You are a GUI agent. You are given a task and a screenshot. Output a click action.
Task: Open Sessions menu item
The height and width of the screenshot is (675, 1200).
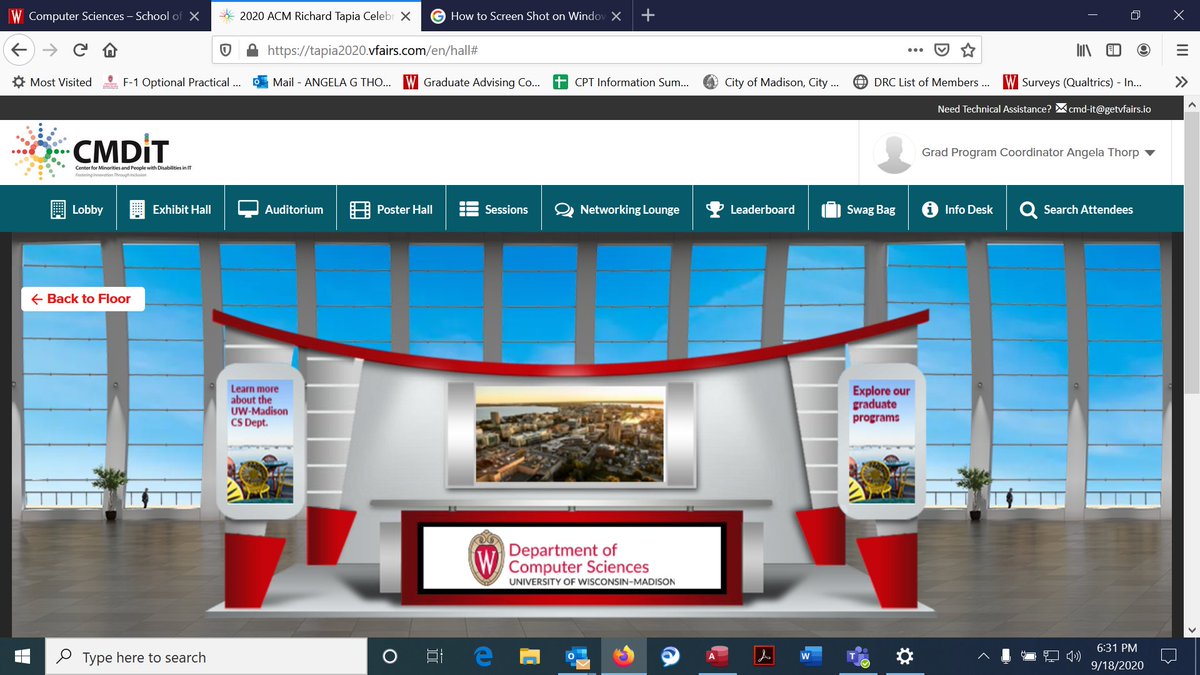pyautogui.click(x=494, y=209)
